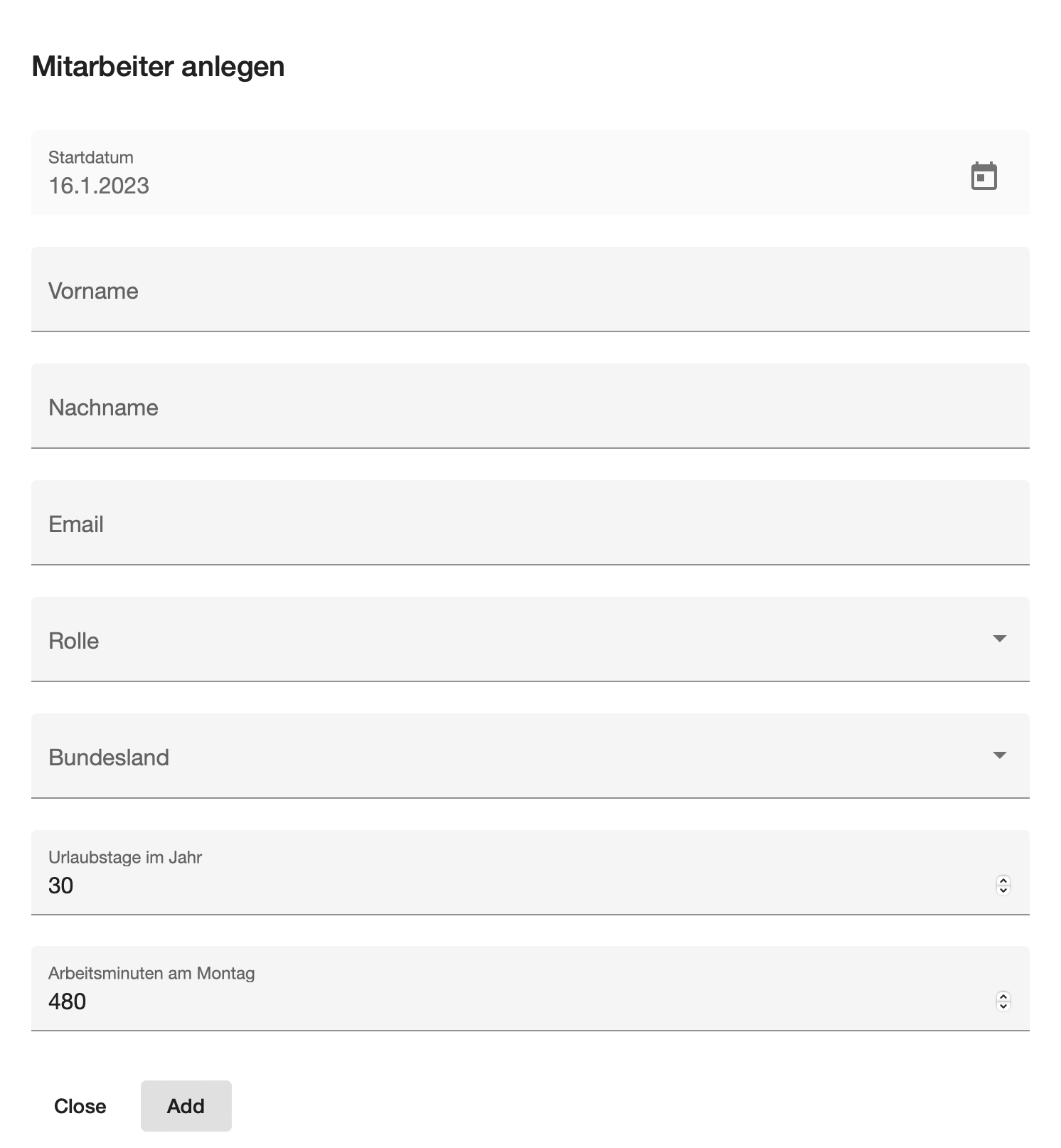1061x1148 pixels.
Task: Focus the Email input field
Action: click(530, 523)
